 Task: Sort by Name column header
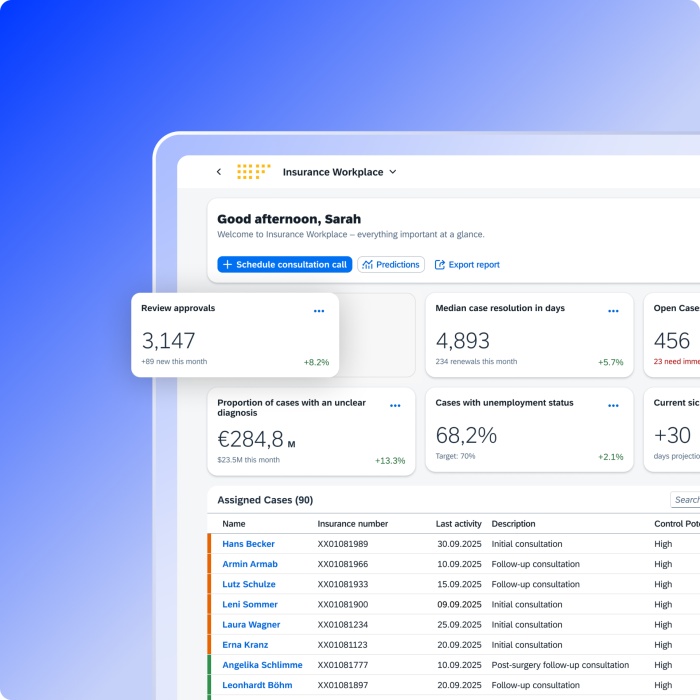tap(233, 524)
